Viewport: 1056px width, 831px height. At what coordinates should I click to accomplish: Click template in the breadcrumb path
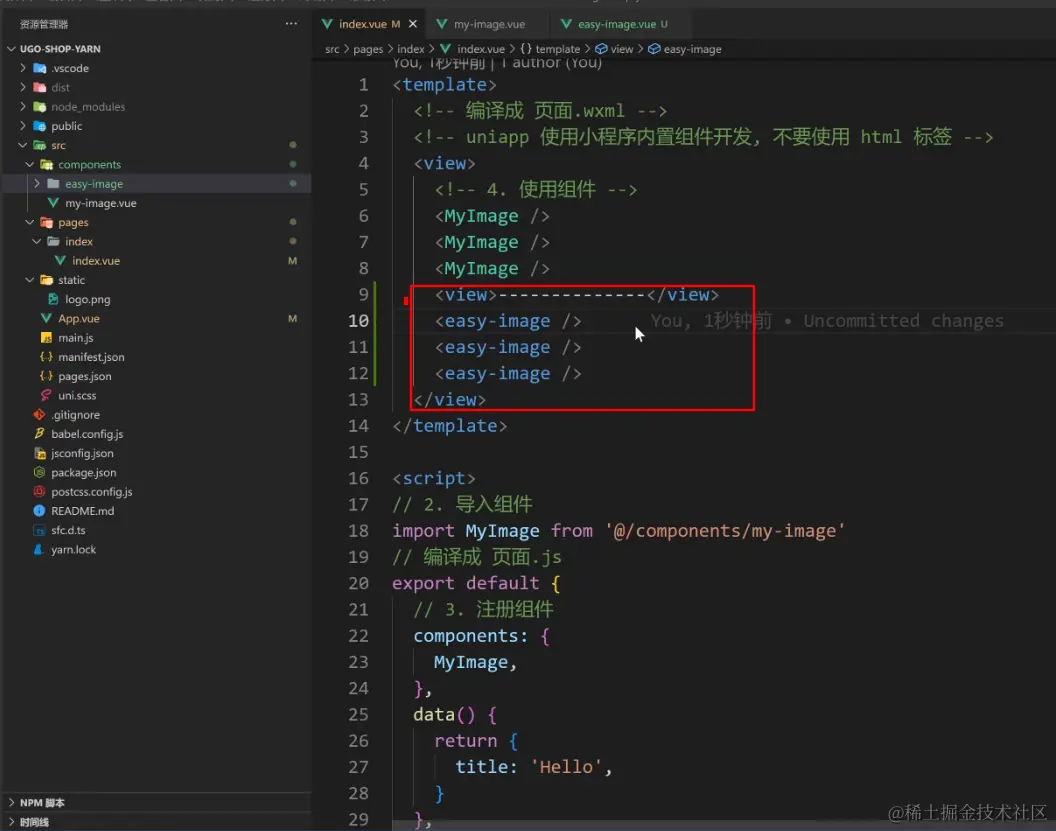[x=558, y=49]
